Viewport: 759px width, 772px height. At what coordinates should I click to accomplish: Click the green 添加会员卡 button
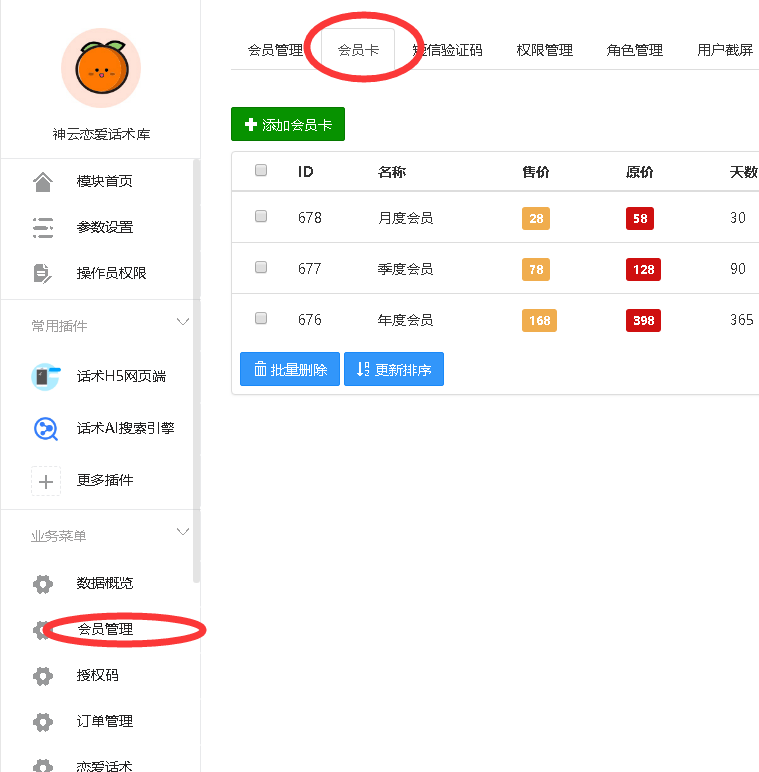pyautogui.click(x=288, y=124)
